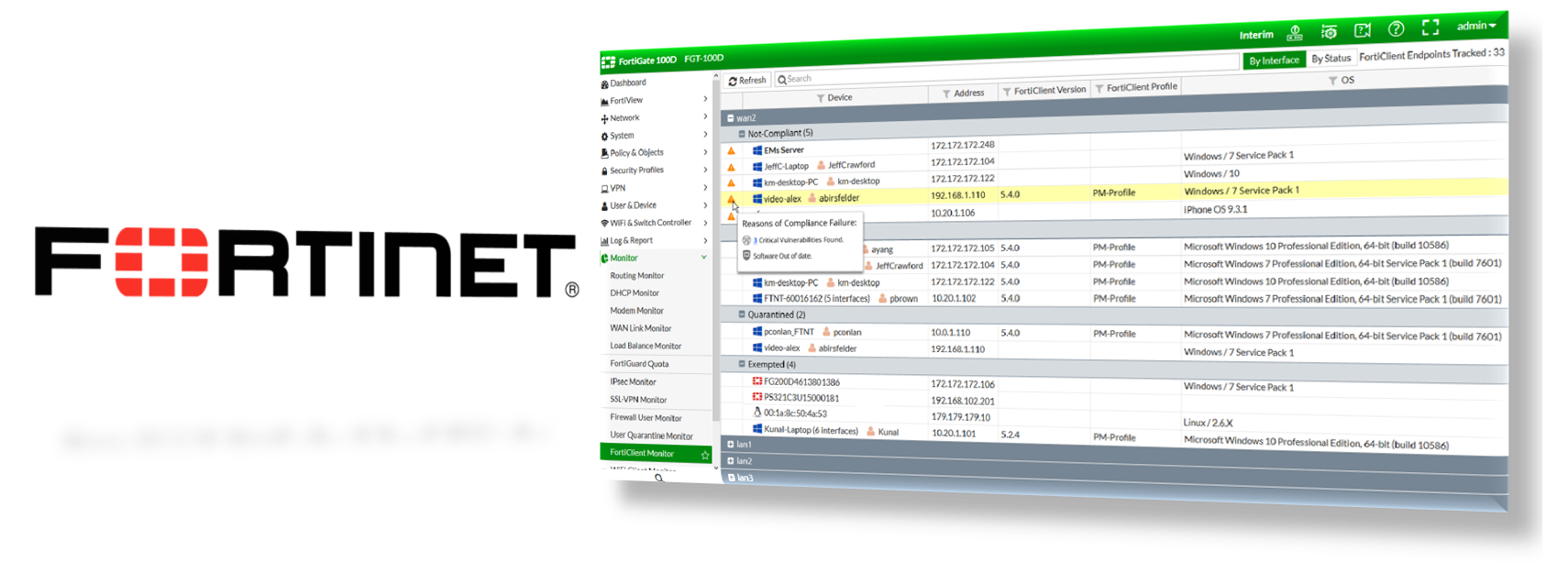The image size is (1568, 573).
Task: Open FortiGuard Quota page
Action: [x=639, y=364]
